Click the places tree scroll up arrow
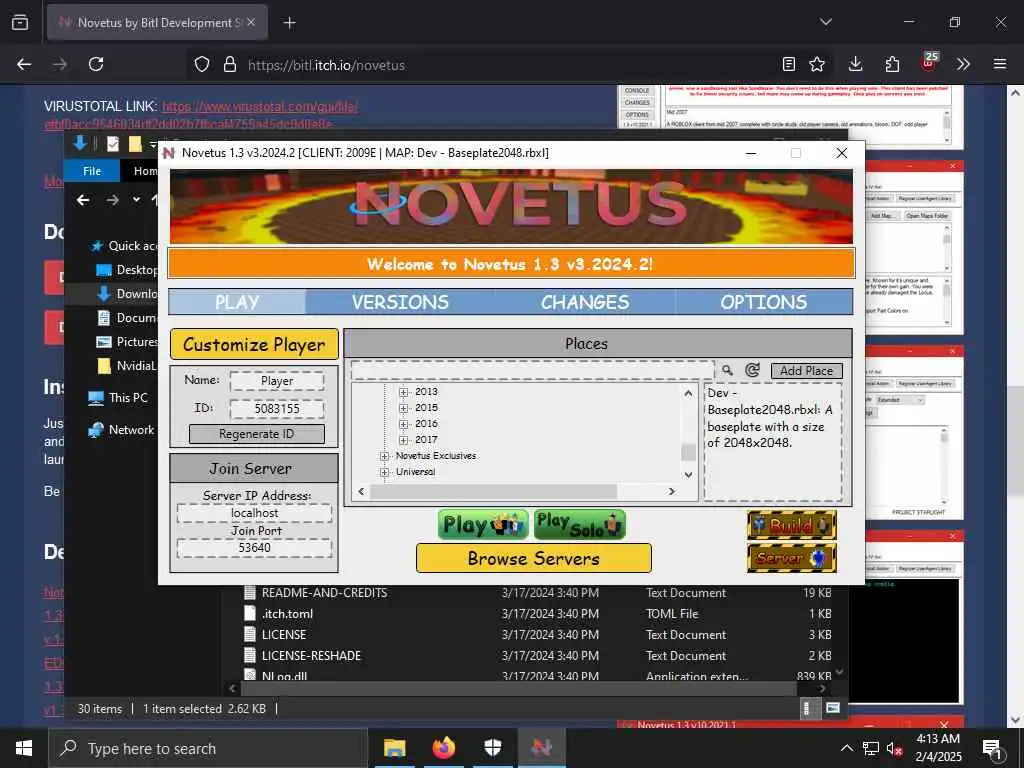This screenshot has width=1024, height=768. 688,393
